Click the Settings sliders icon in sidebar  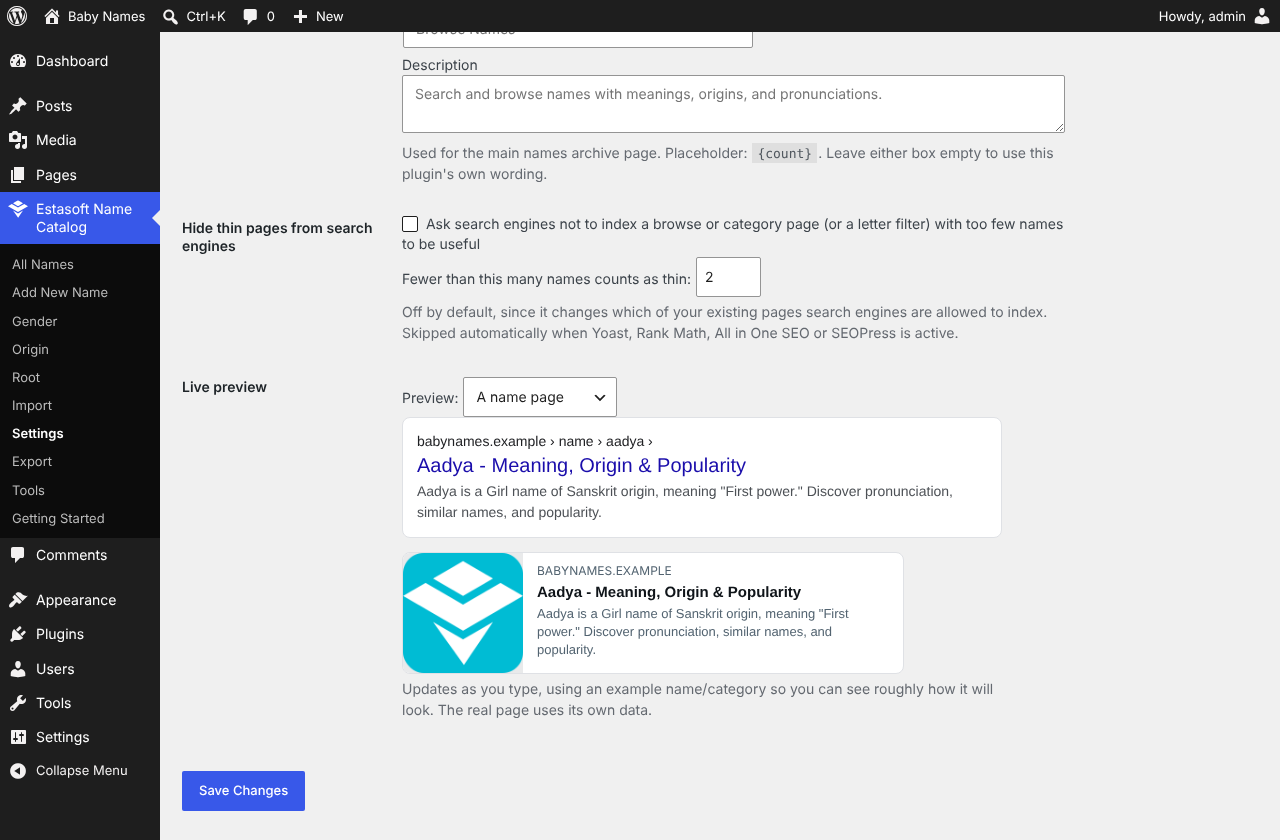coord(18,737)
